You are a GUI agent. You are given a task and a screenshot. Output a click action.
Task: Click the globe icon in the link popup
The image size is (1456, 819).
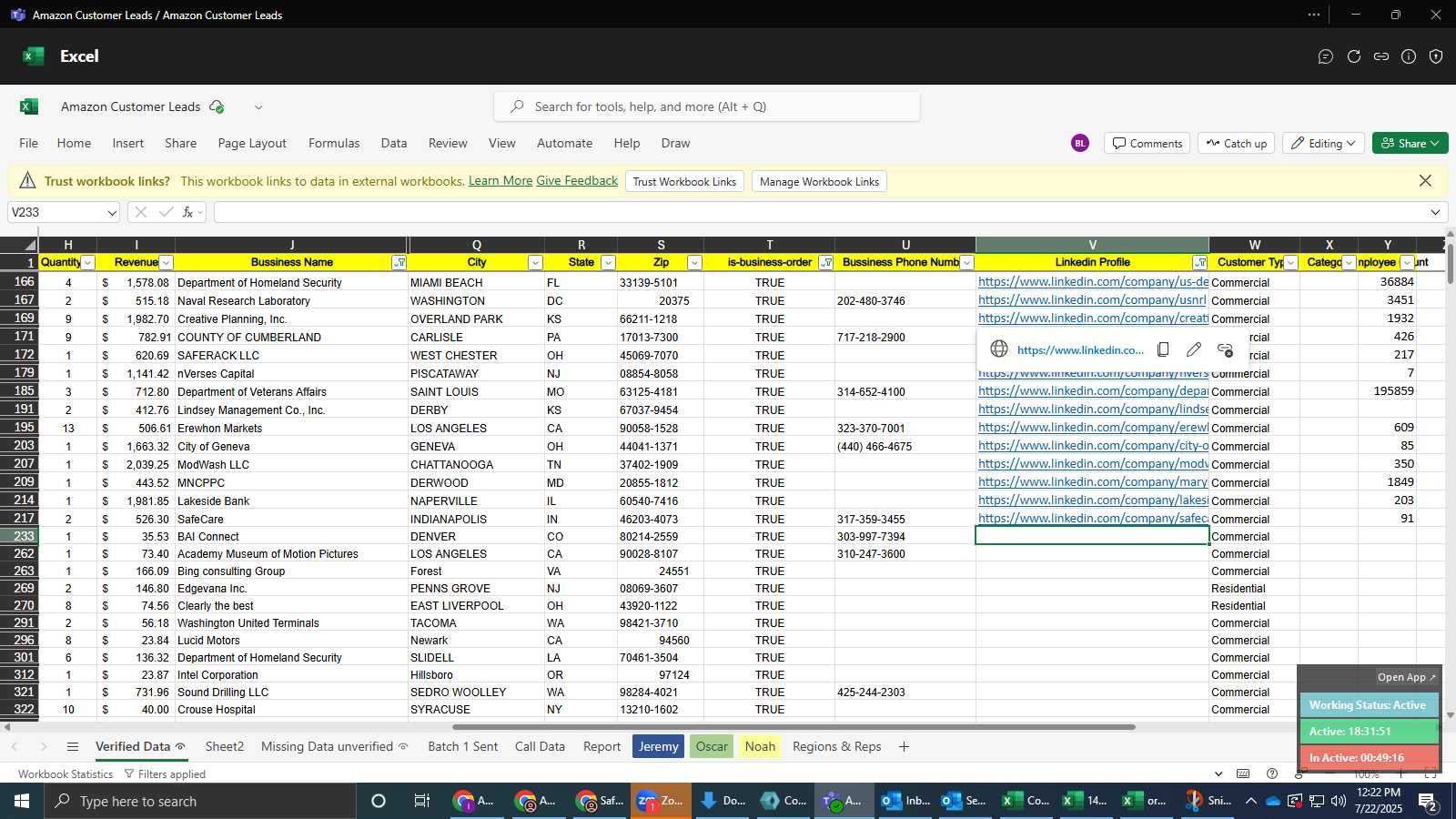[999, 349]
